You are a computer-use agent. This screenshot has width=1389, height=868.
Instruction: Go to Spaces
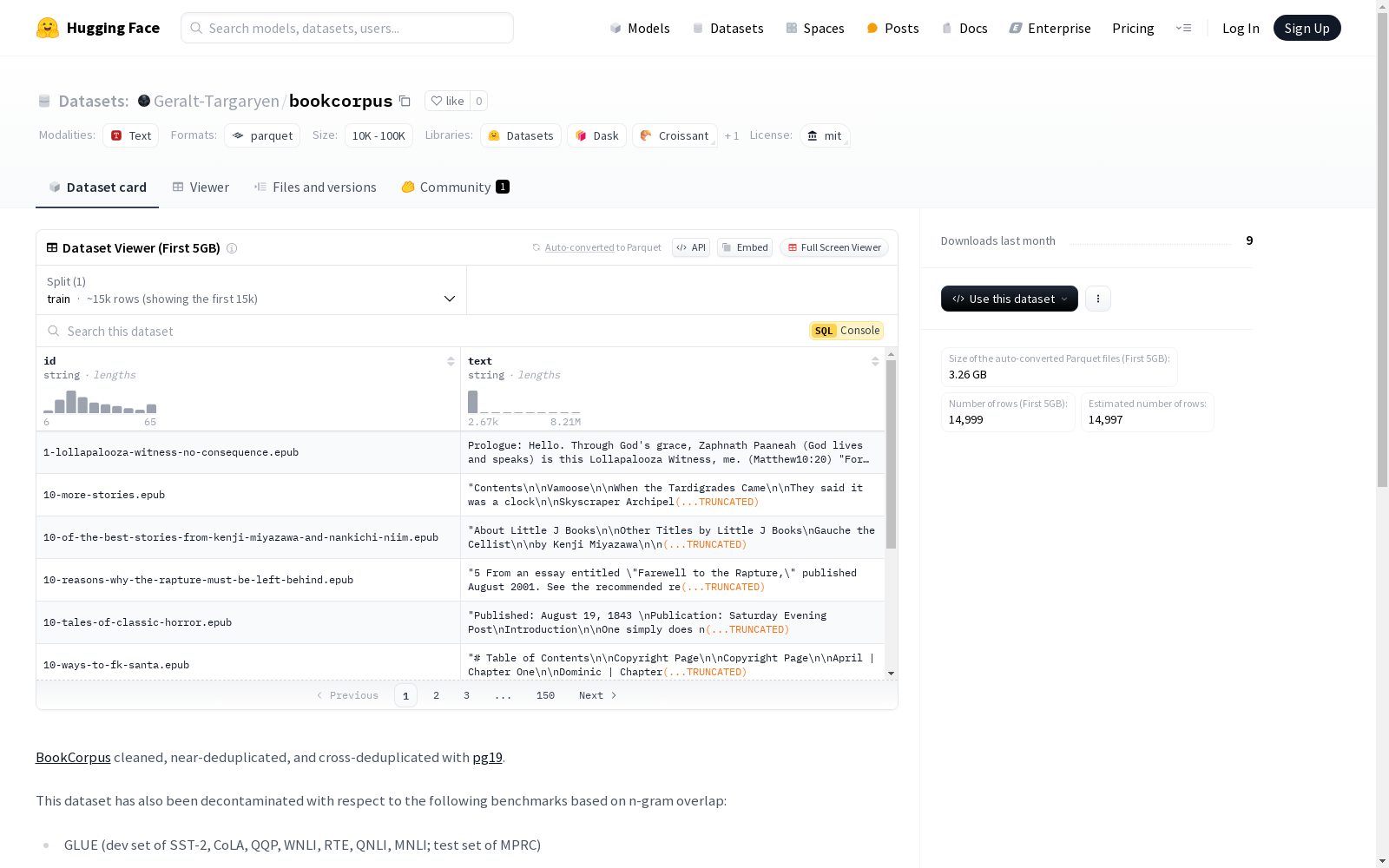click(815, 28)
